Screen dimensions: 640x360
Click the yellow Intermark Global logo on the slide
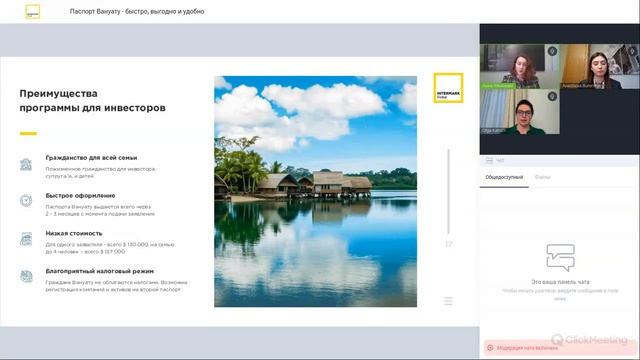tap(448, 88)
